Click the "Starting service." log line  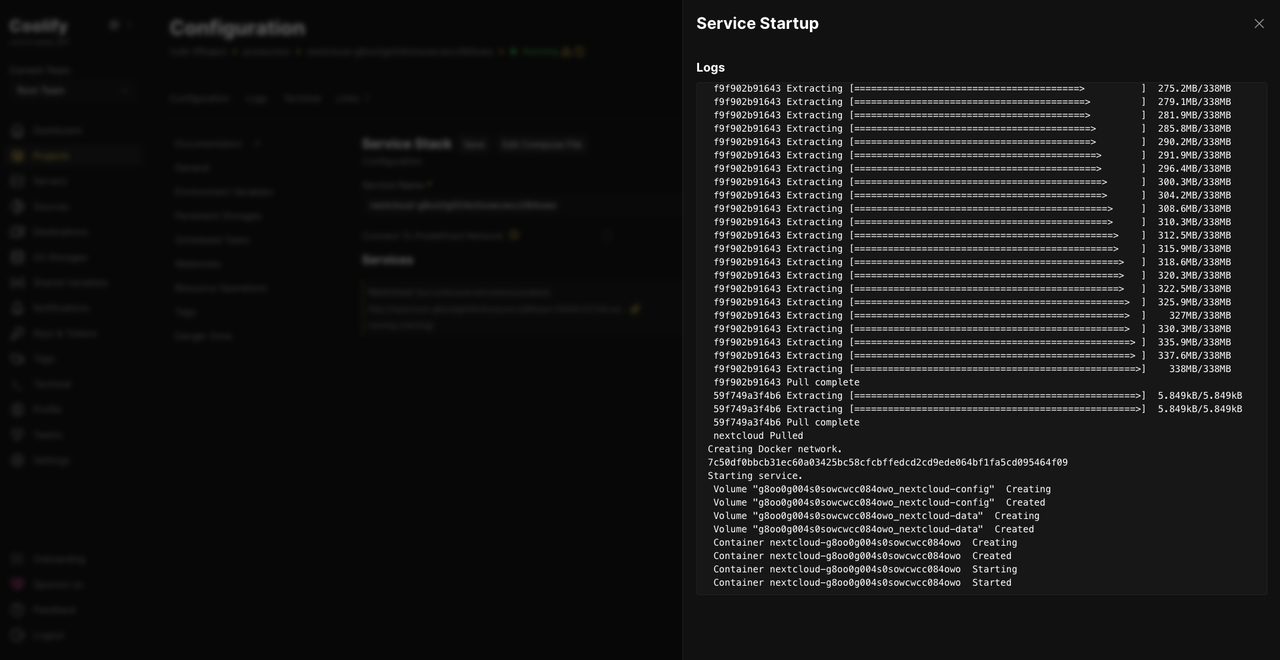pyautogui.click(x=755, y=476)
